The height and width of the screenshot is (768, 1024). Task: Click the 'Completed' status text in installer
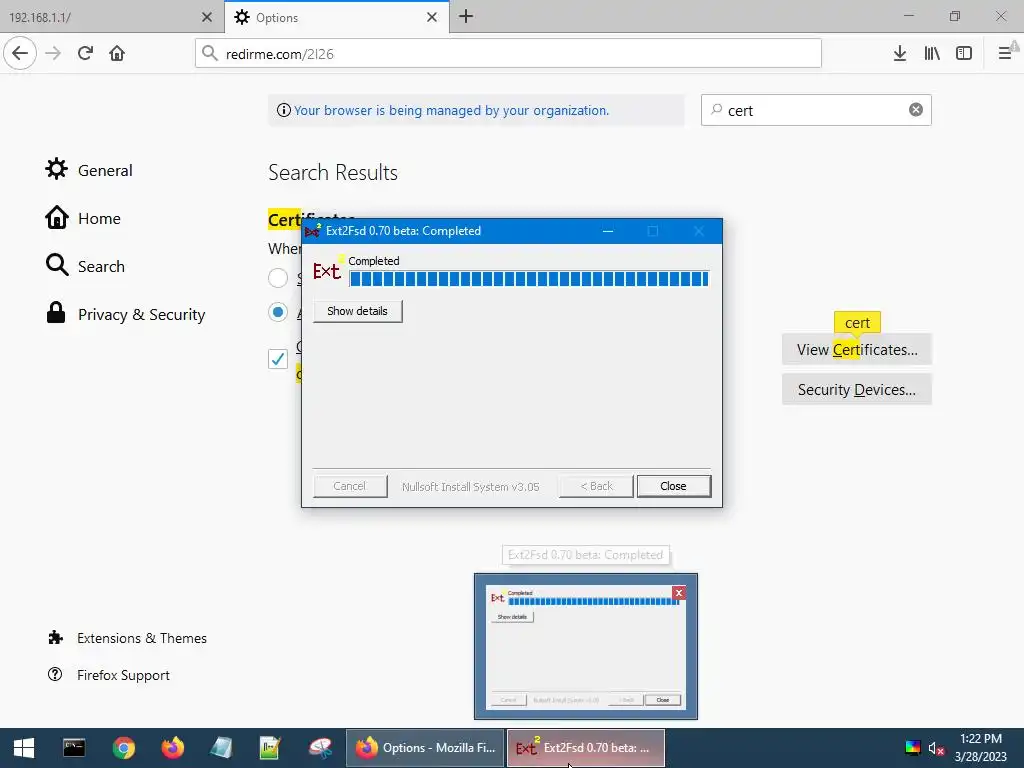point(374,261)
